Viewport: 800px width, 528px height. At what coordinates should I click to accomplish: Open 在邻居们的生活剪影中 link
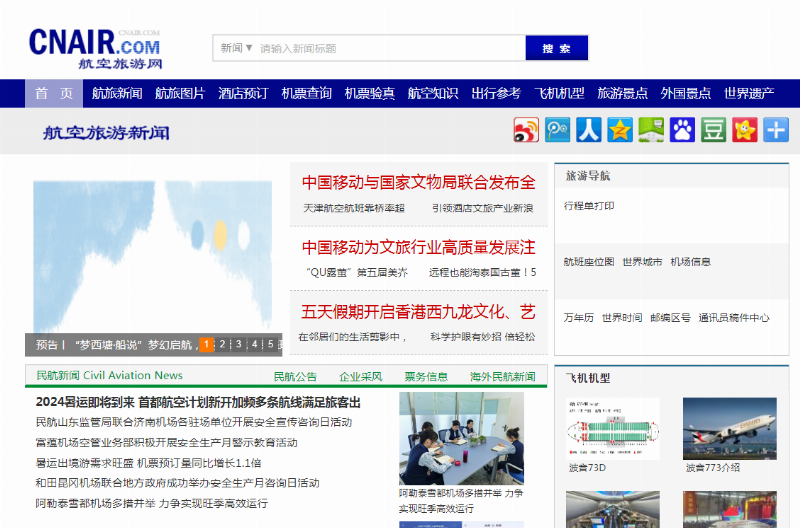tap(353, 337)
